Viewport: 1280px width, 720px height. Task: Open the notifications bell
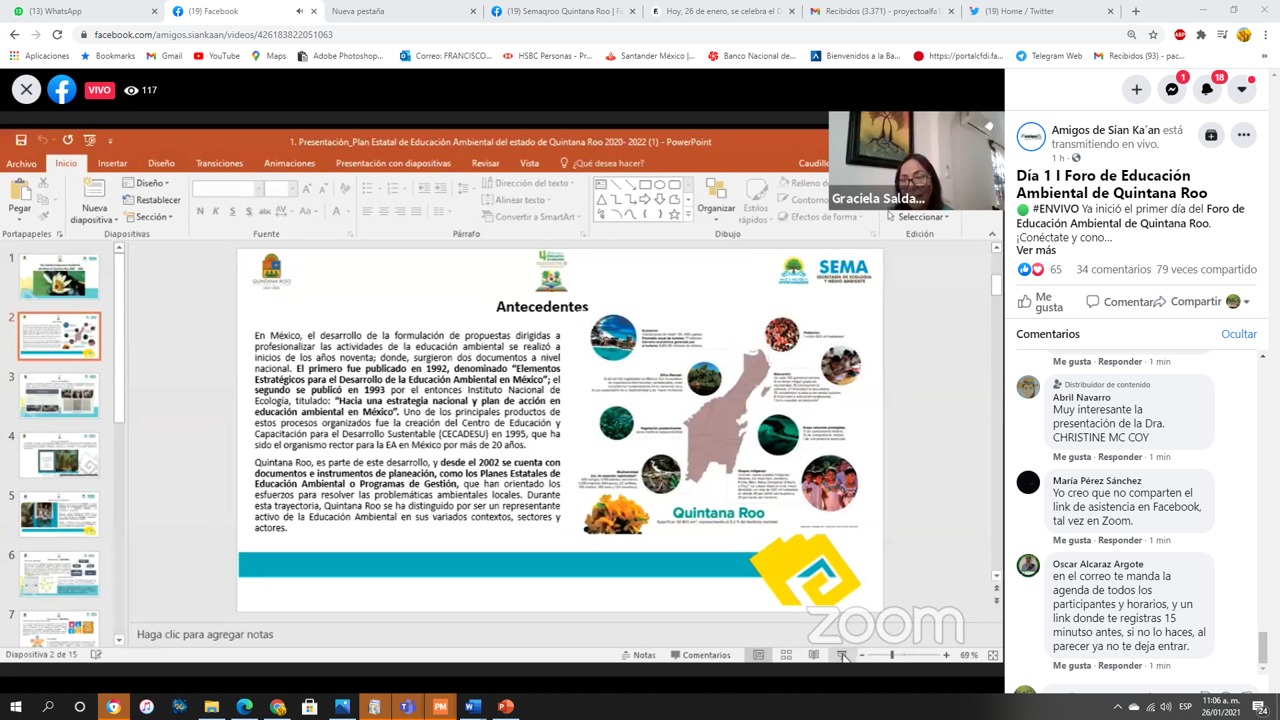[x=1207, y=90]
